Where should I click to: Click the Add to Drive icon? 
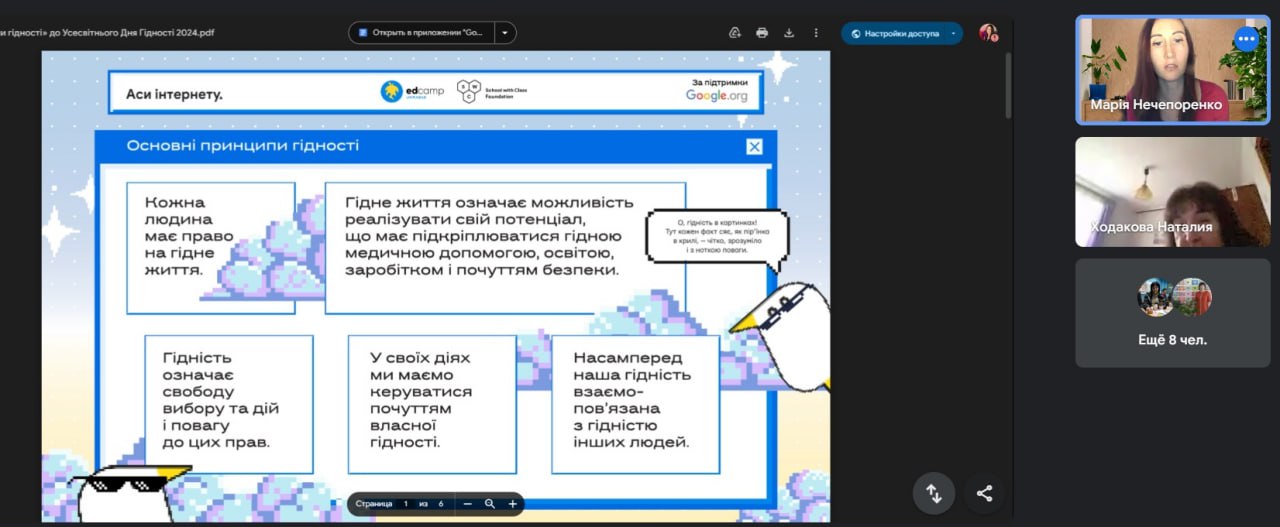tap(735, 33)
